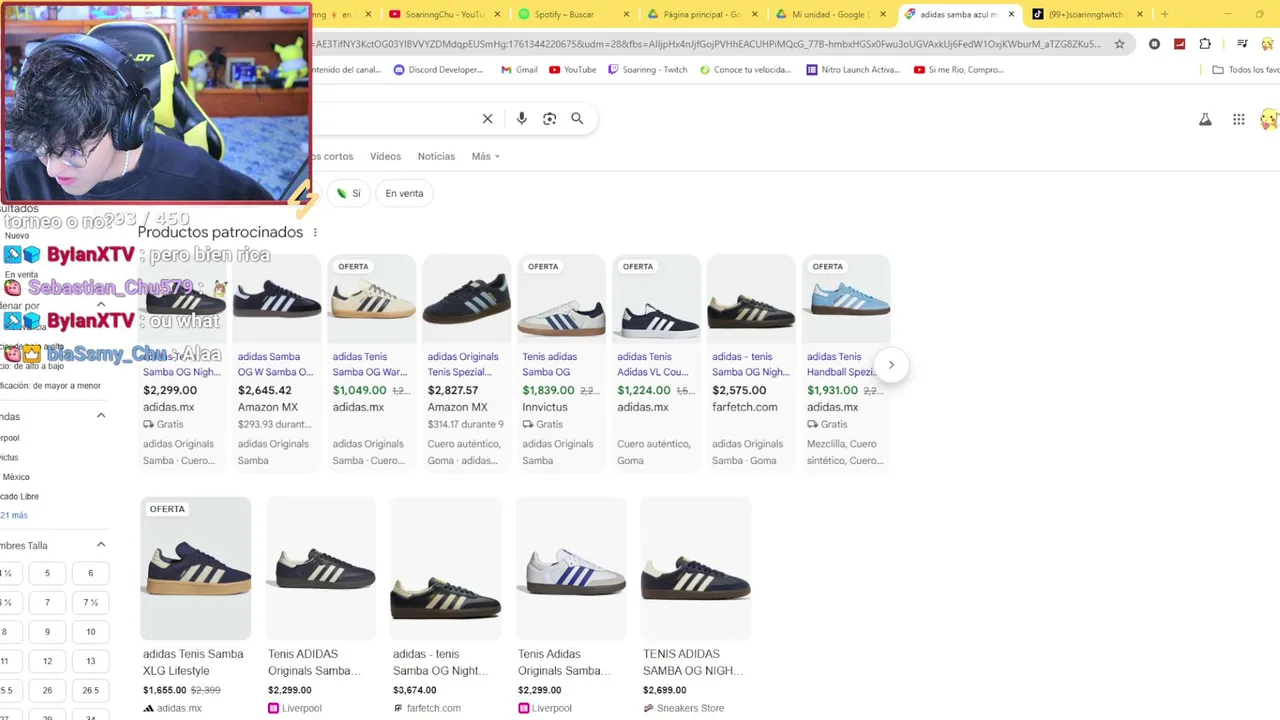This screenshot has height=720, width=1280.
Task: Click the round dark extension icon
Action: click(1154, 44)
